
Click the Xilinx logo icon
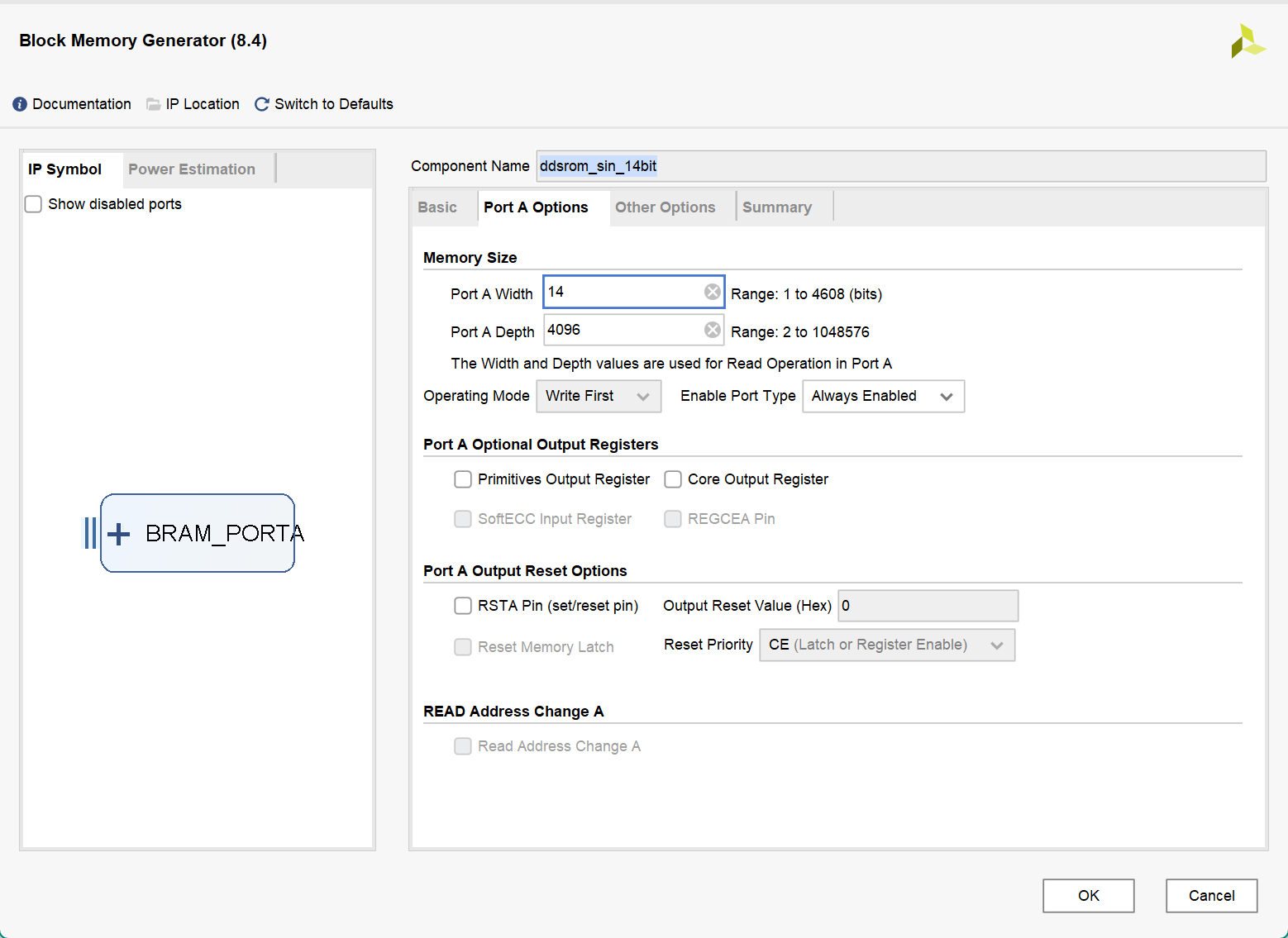(1247, 42)
